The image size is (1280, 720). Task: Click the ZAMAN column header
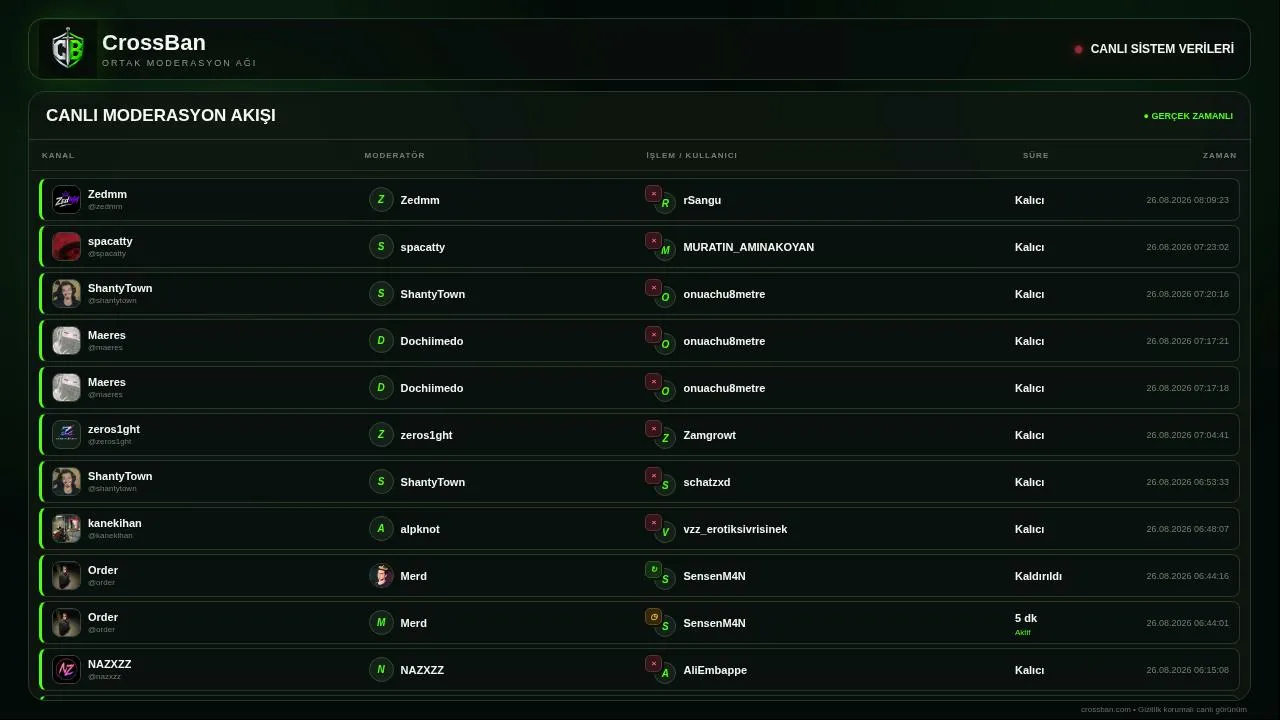click(x=1220, y=156)
